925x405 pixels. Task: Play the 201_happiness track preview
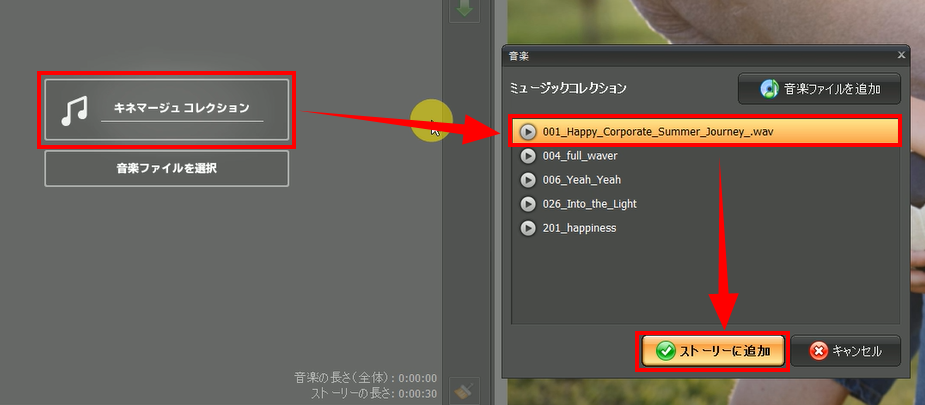(528, 228)
